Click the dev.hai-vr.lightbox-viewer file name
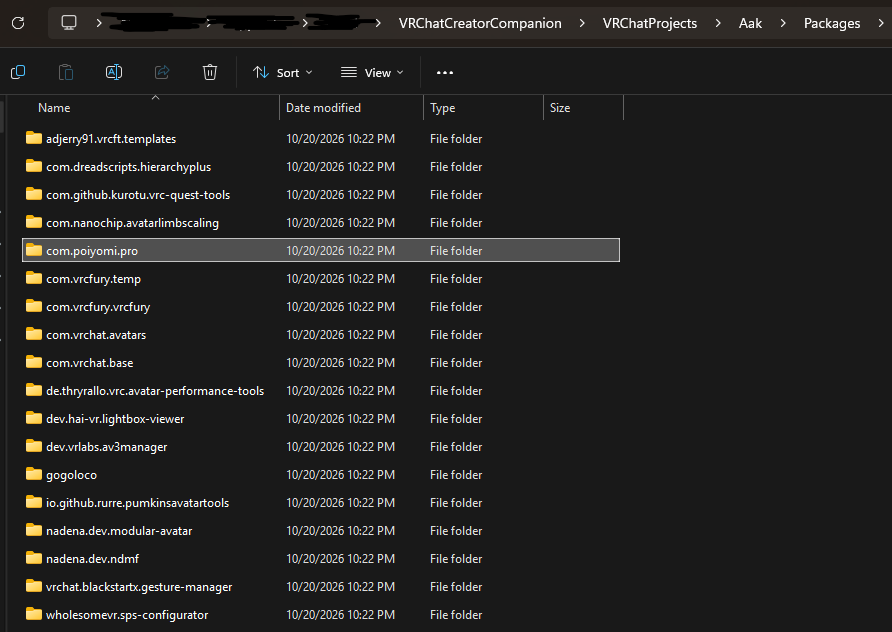 [115, 419]
